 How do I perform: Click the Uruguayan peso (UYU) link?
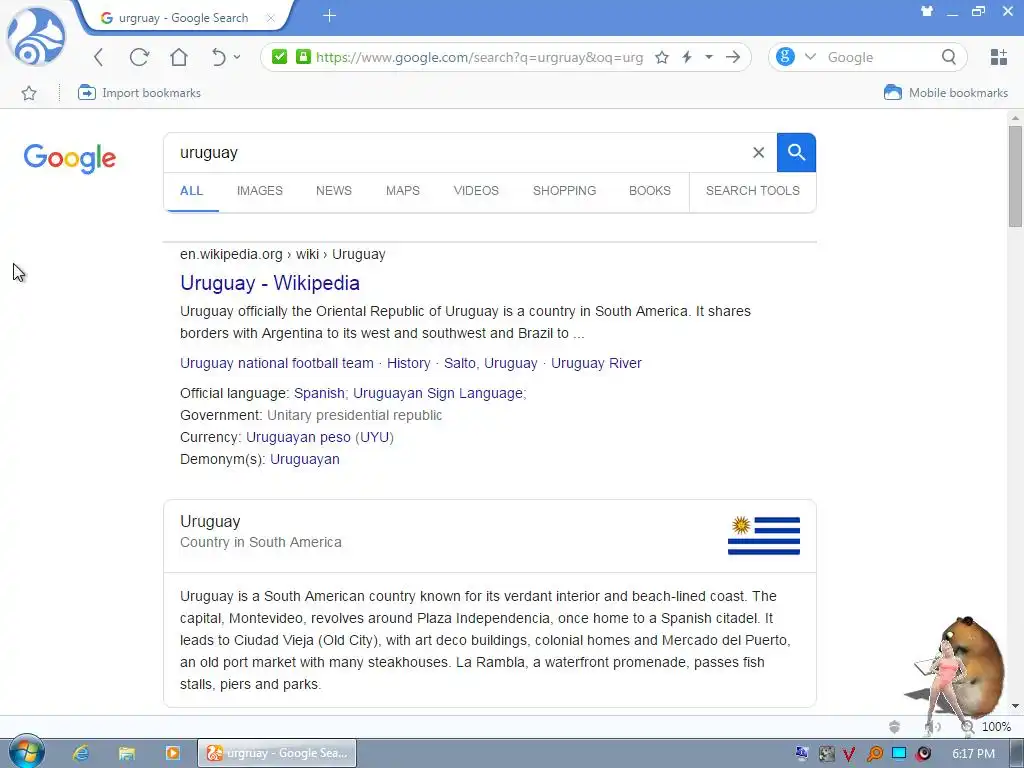pyautogui.click(x=320, y=437)
